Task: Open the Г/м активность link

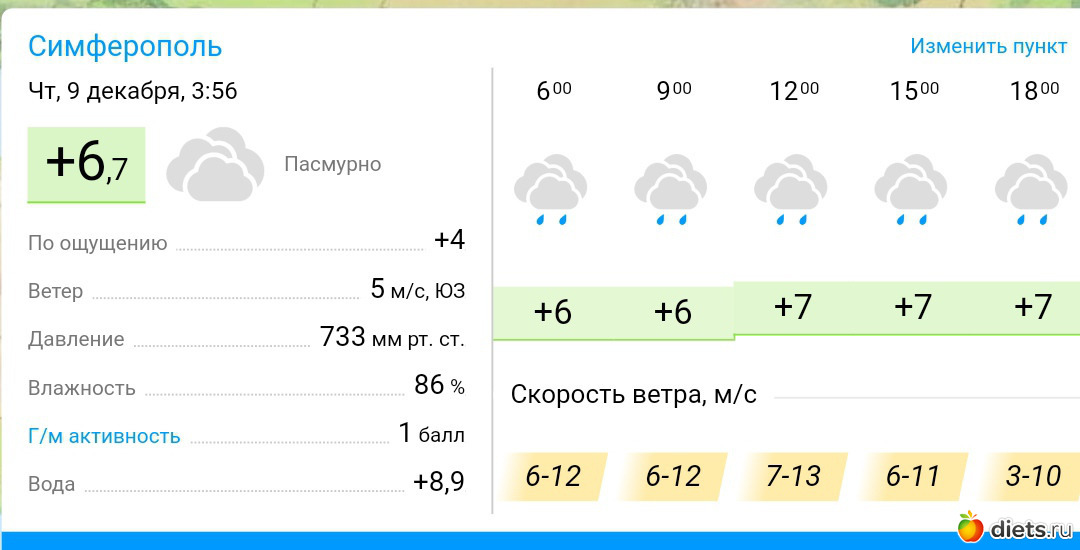Action: pos(104,436)
